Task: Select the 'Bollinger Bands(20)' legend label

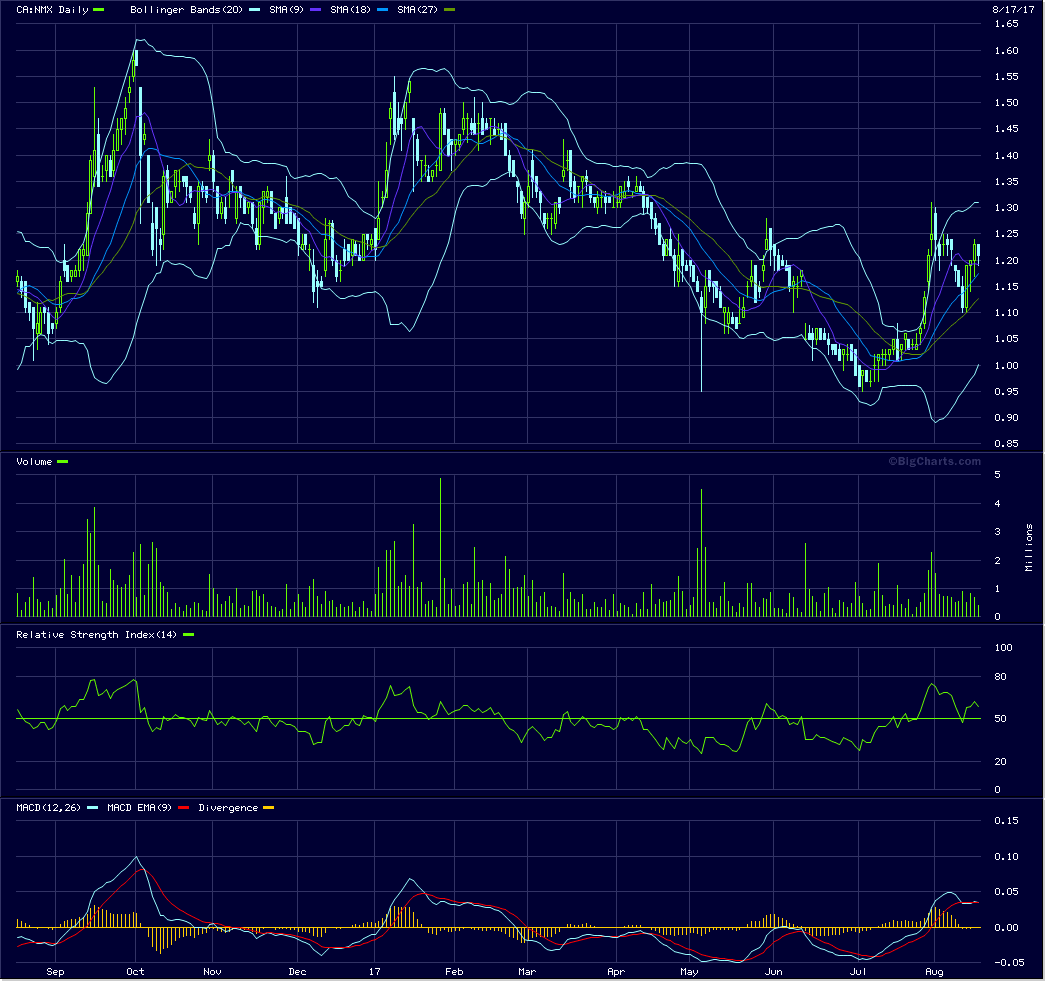Action: [186, 10]
